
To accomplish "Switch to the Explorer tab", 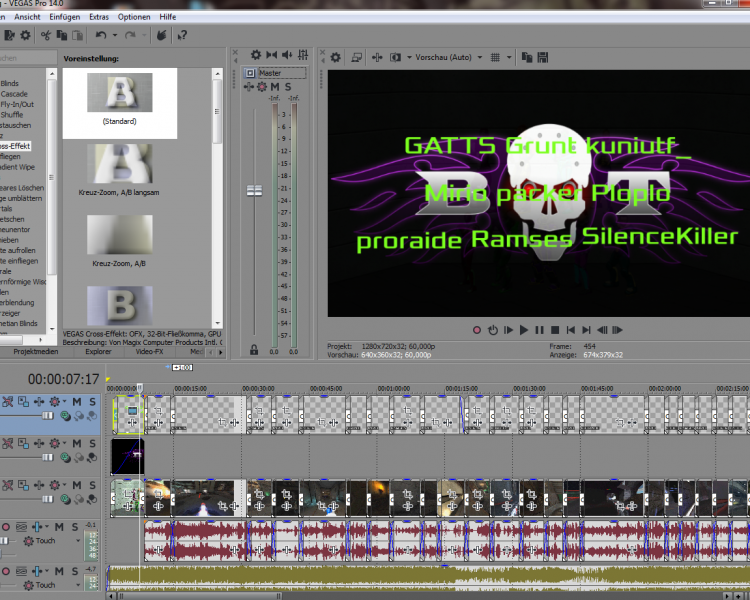I will click(x=99, y=352).
